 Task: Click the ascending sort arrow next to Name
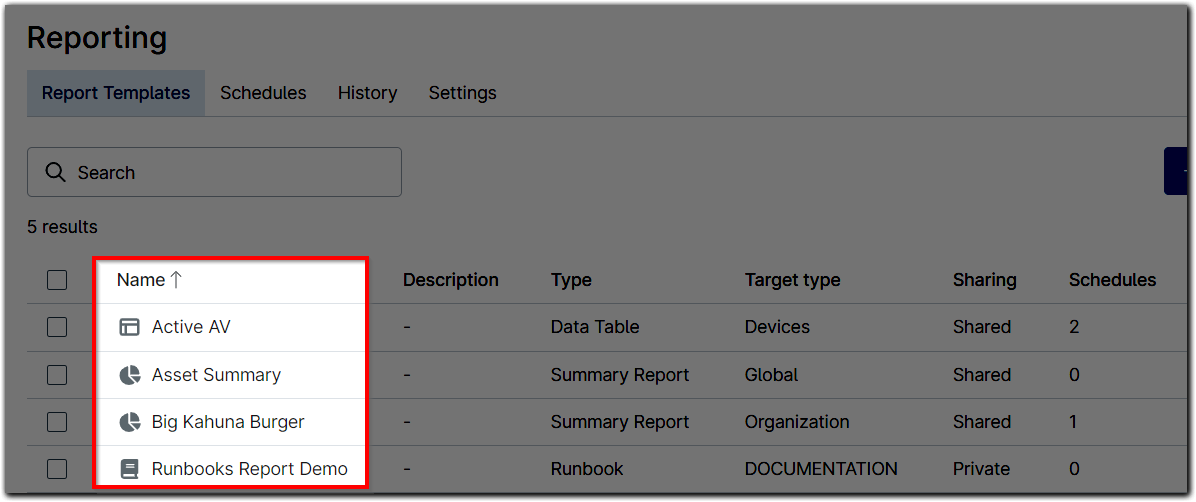coord(176,280)
